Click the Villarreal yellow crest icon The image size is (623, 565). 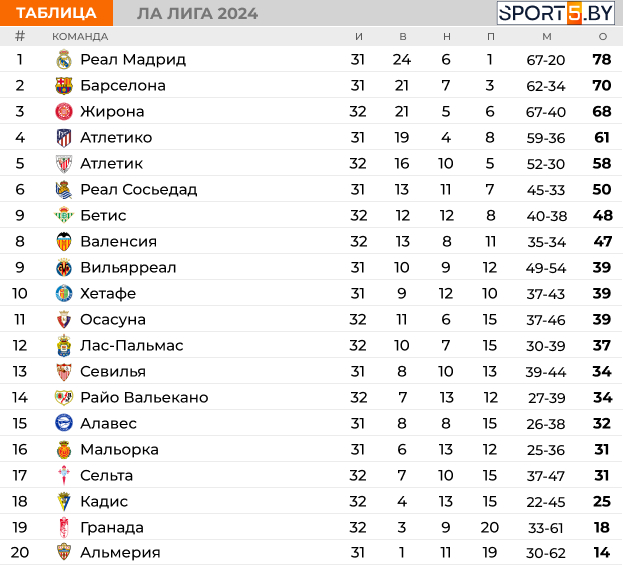(x=64, y=268)
